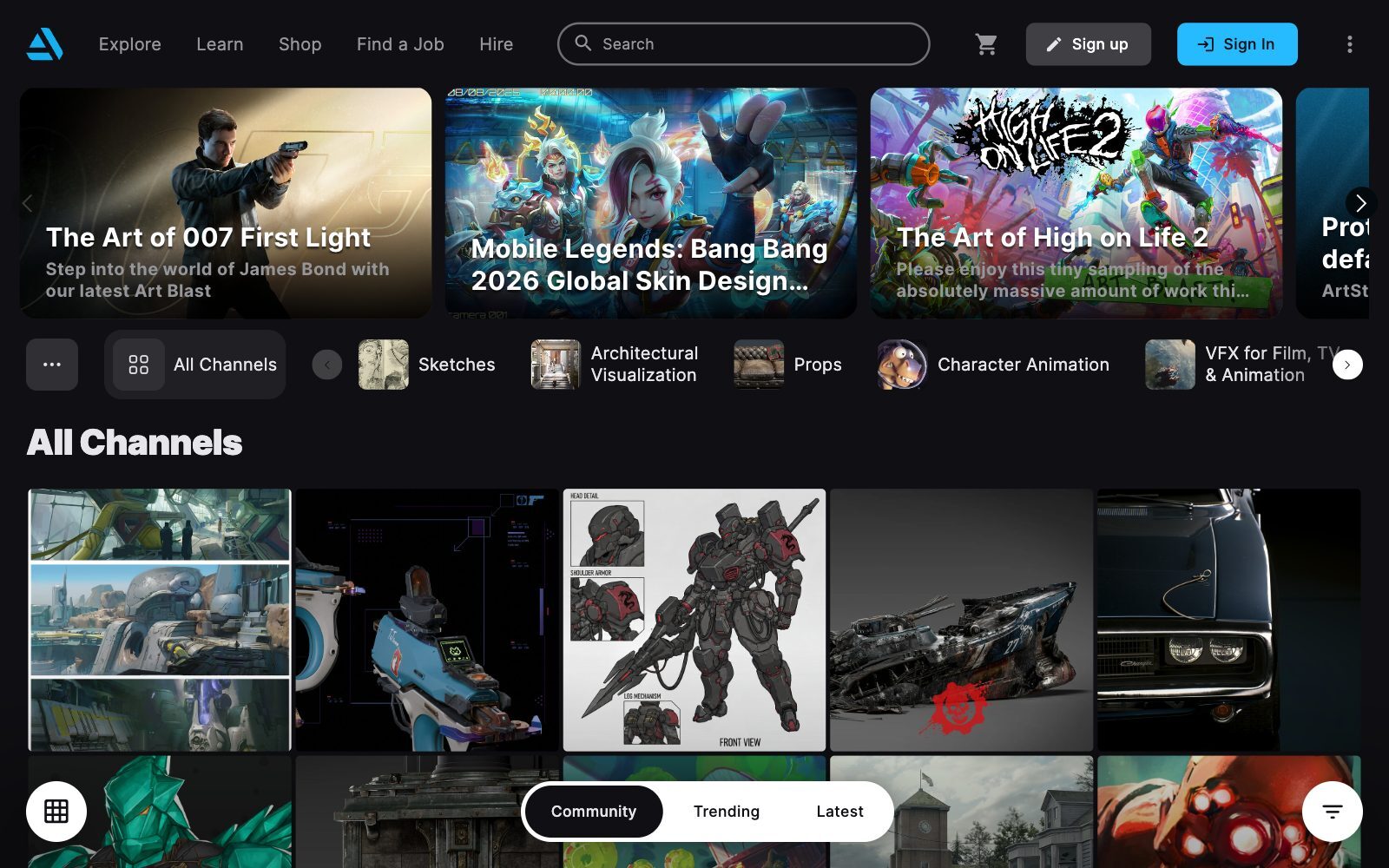This screenshot has width=1389, height=868.
Task: Focus the Search input field
Action: [744, 44]
